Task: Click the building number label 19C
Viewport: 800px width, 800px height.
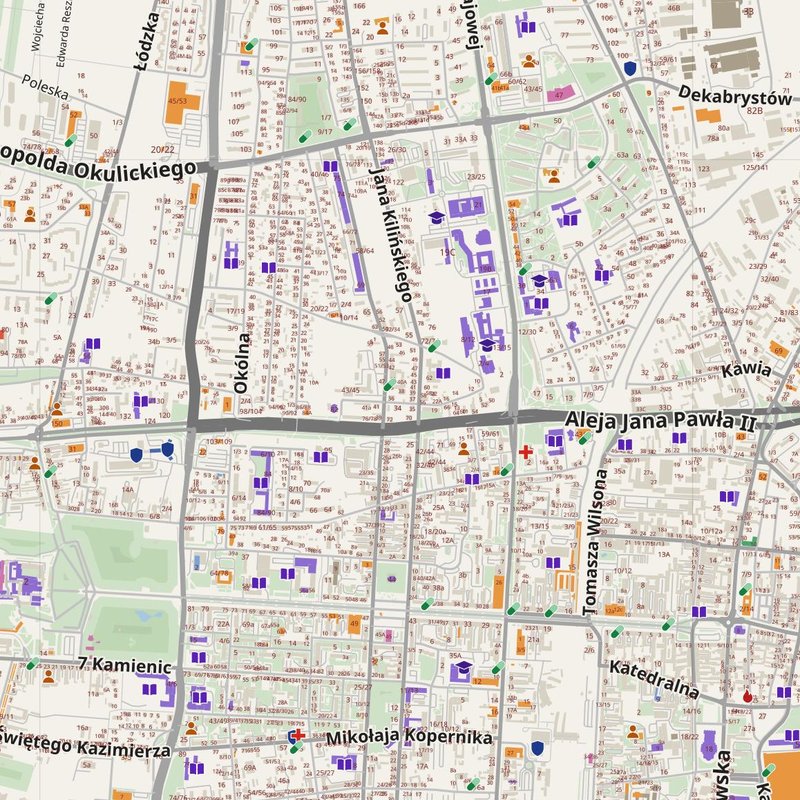Action: [447, 252]
